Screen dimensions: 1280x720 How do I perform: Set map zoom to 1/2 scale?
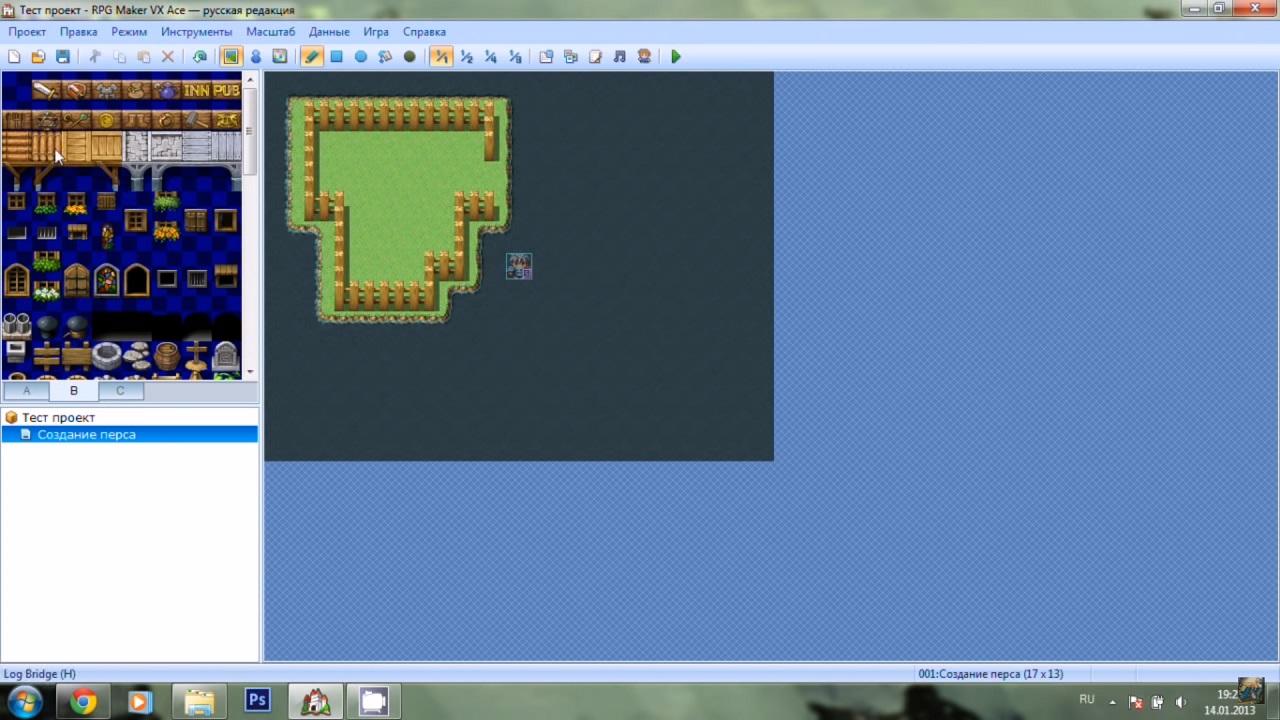pyautogui.click(x=466, y=57)
